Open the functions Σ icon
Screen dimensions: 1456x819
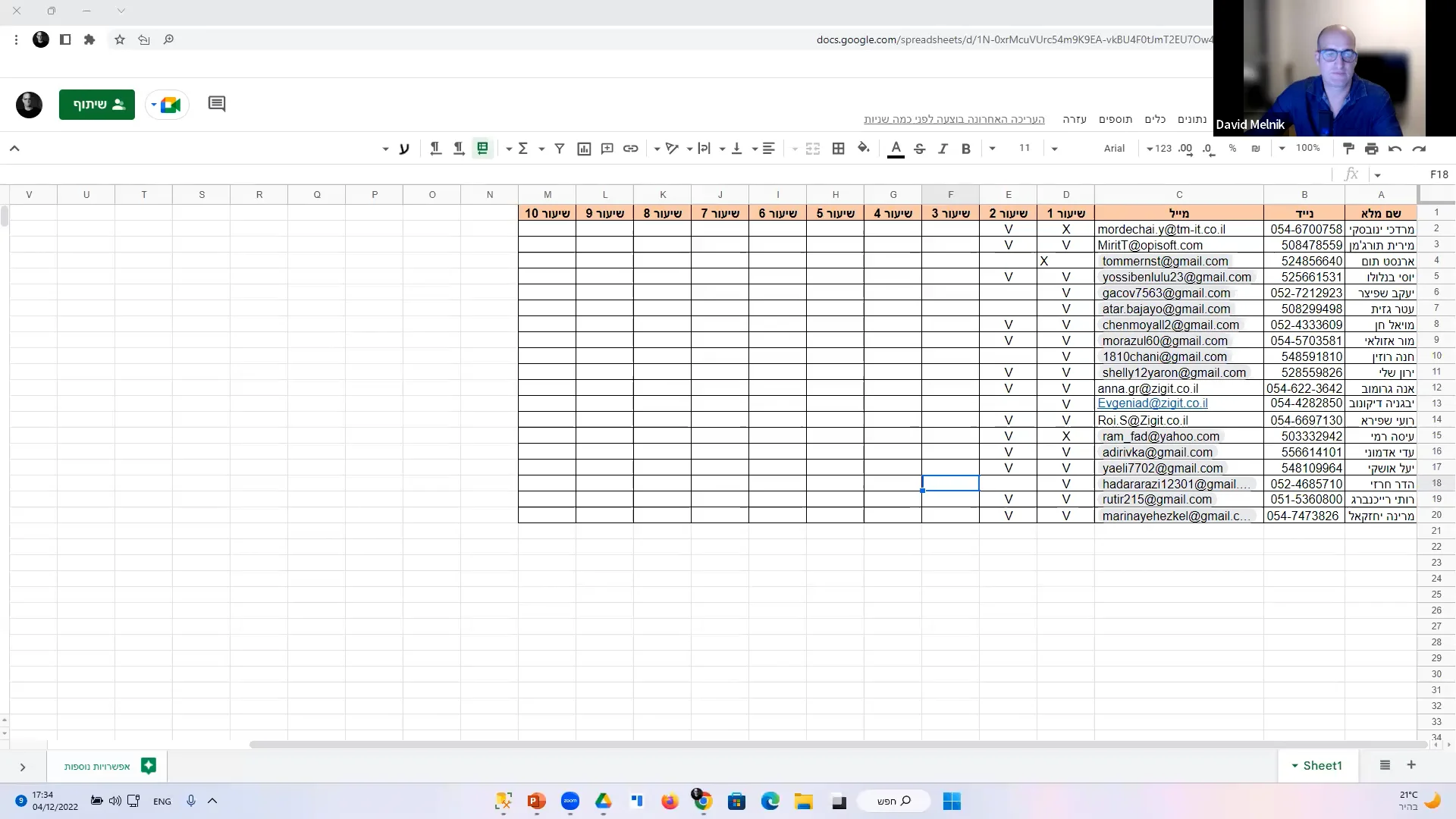pos(524,148)
